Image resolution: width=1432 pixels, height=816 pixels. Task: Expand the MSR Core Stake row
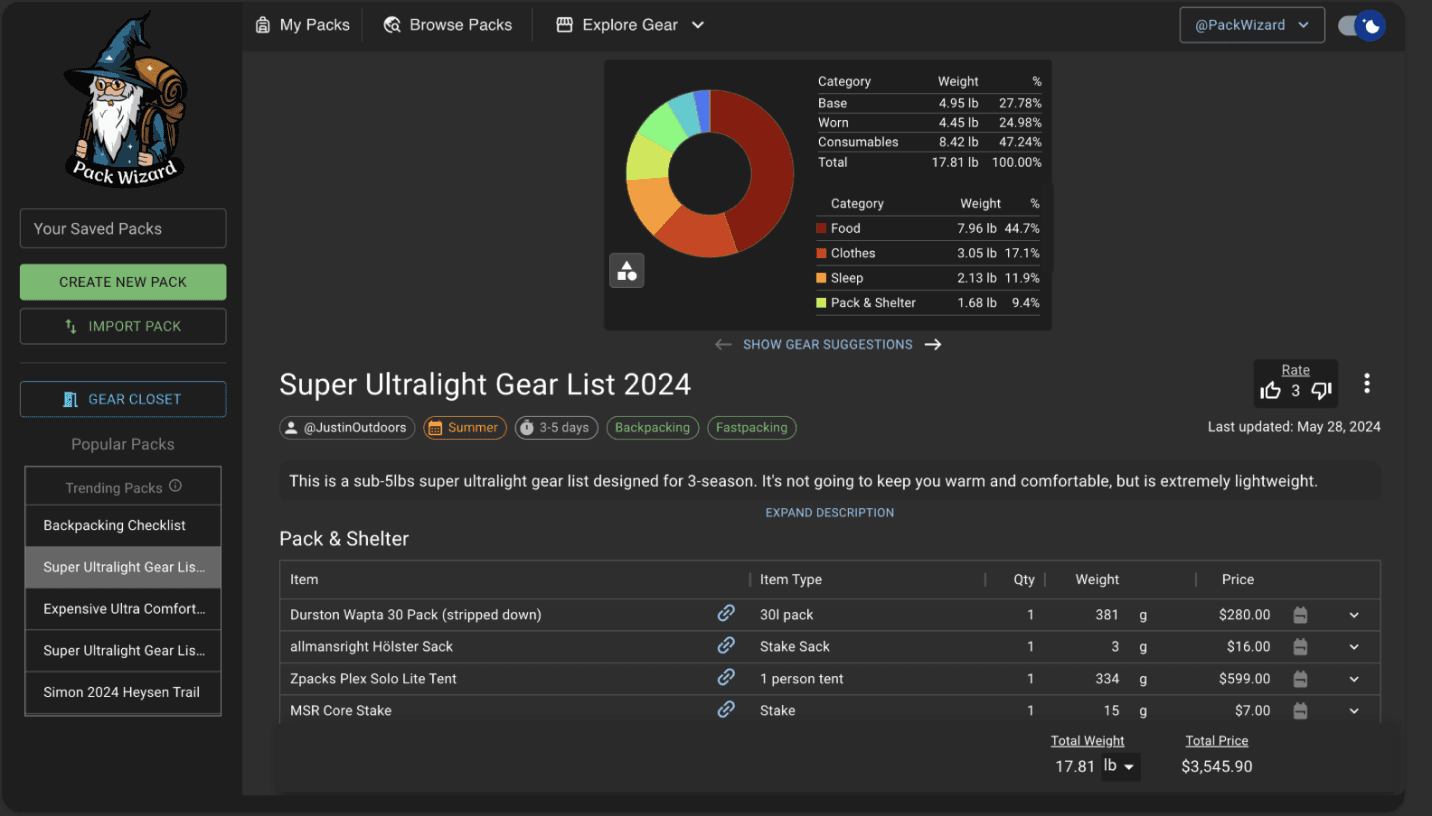click(1354, 711)
